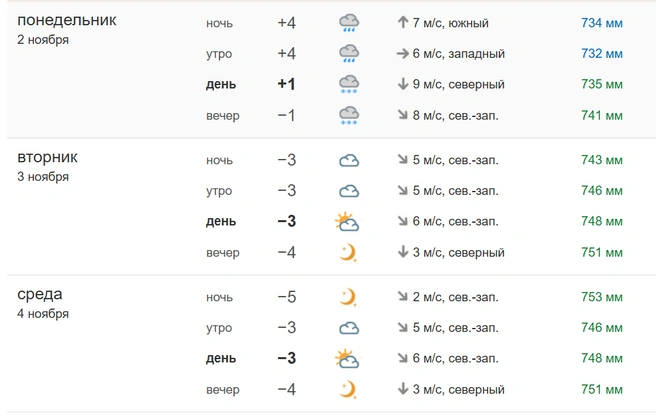This screenshot has width=656, height=417.
Task: Select the среда day heading
Action: [x=40, y=294]
